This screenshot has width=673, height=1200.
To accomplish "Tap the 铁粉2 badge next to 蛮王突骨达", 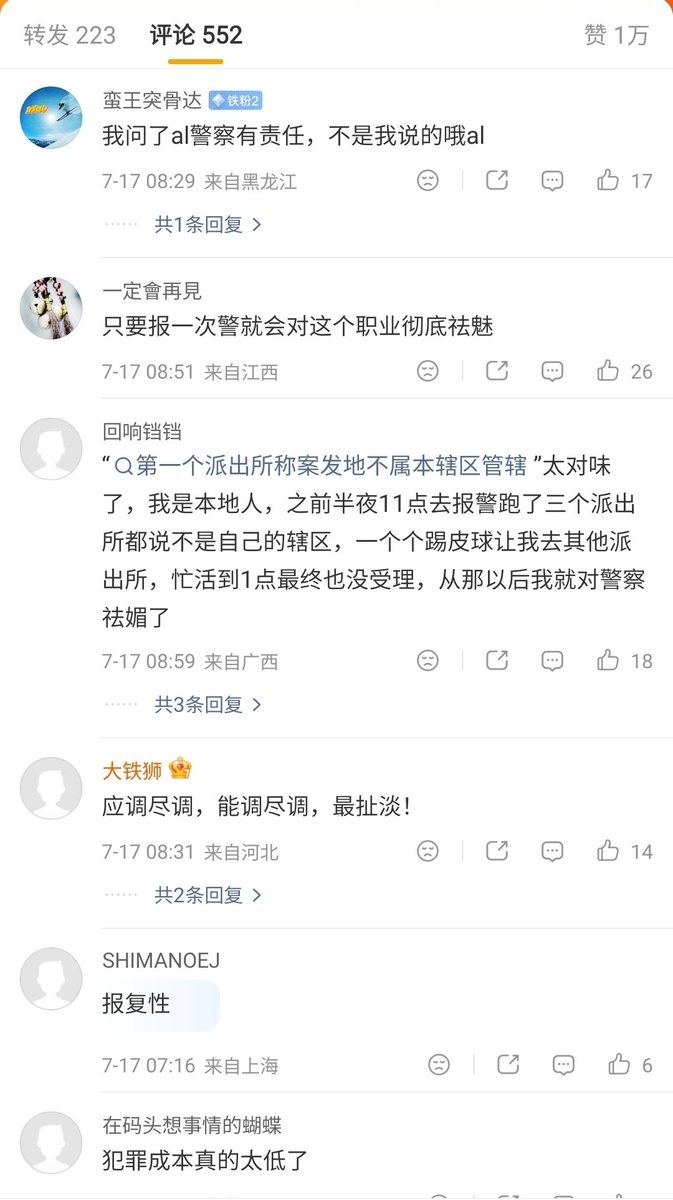I will (234, 101).
